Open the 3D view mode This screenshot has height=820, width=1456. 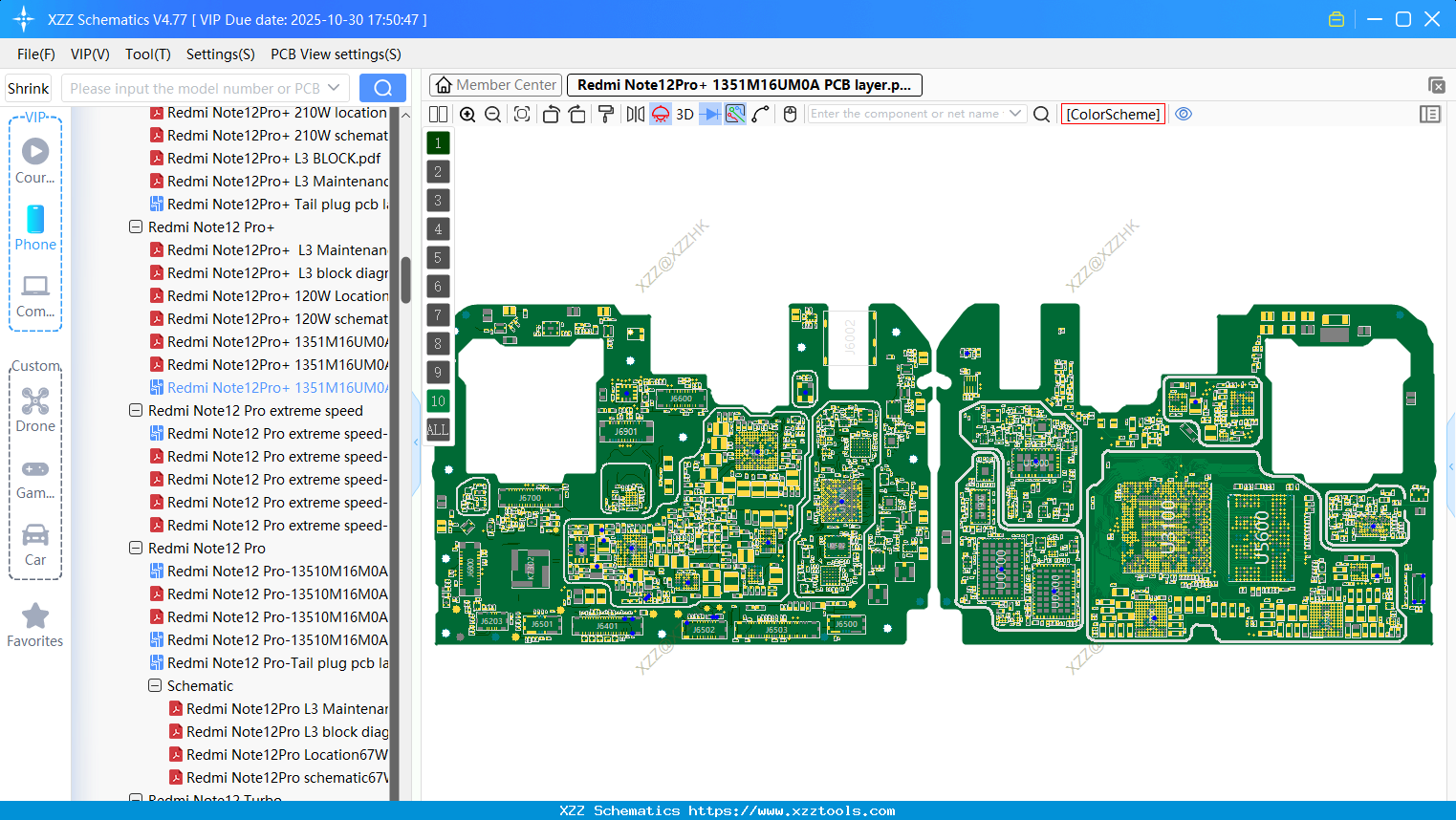[x=684, y=114]
